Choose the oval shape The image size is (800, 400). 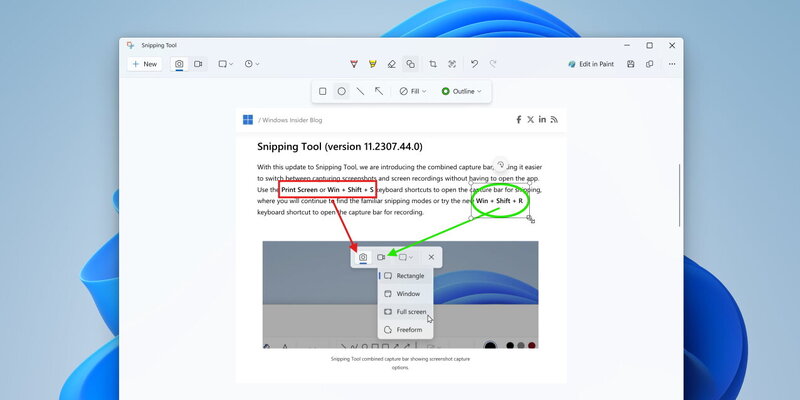pyautogui.click(x=341, y=91)
